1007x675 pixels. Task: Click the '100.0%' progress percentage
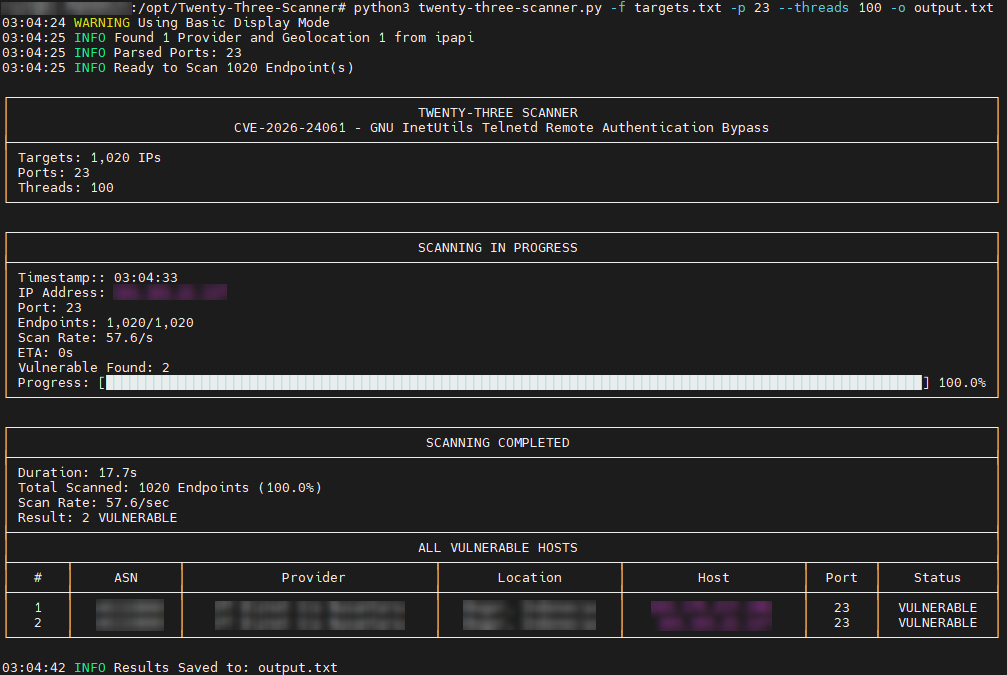[x=962, y=383]
